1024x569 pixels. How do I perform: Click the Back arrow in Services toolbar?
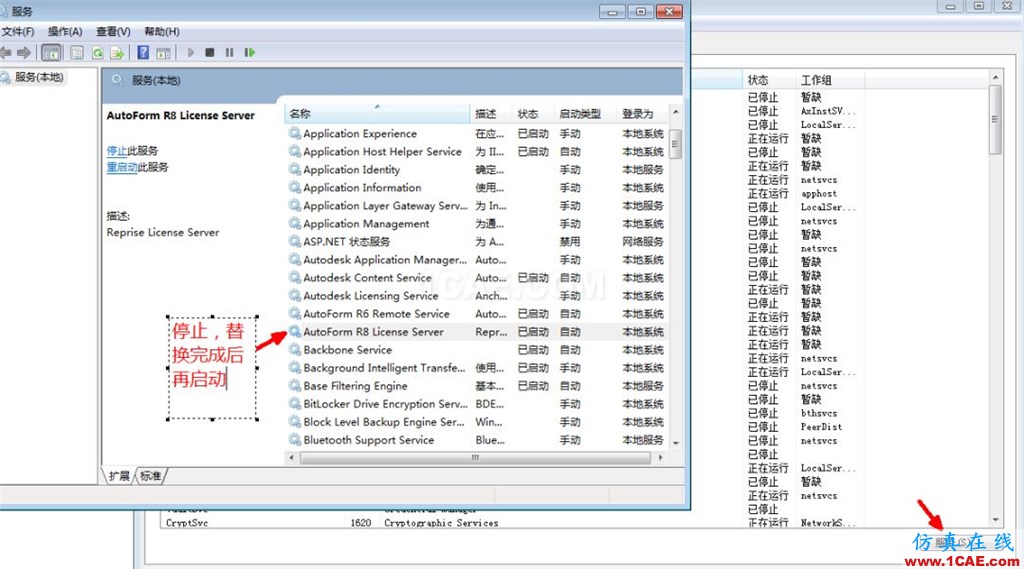click(6, 52)
